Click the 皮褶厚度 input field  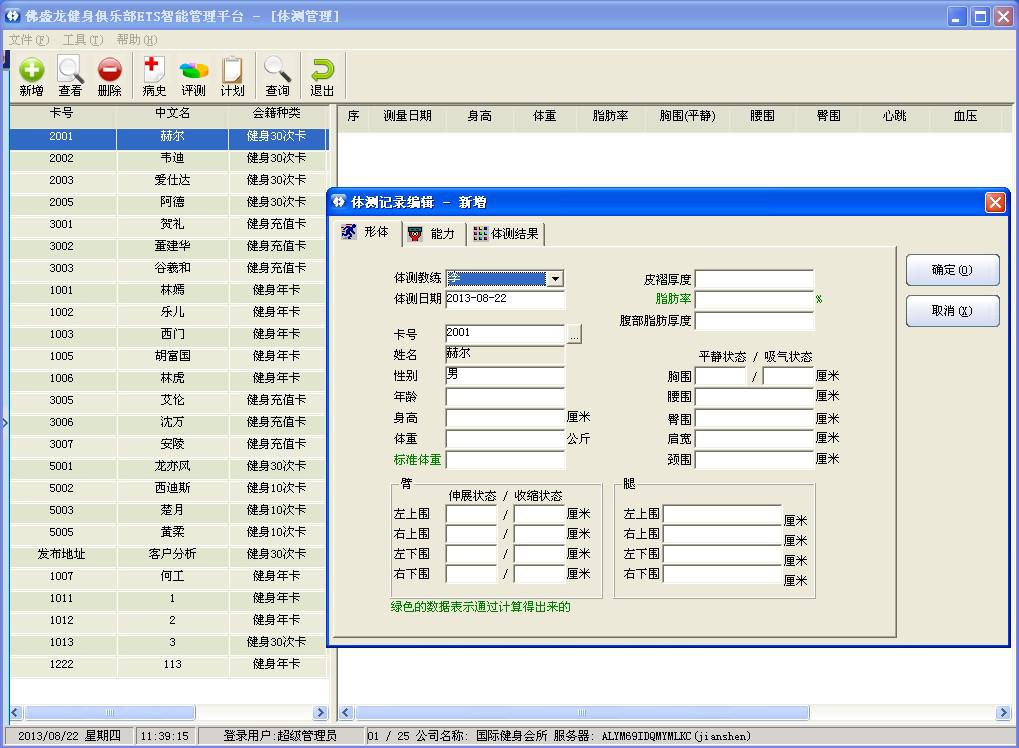click(755, 279)
